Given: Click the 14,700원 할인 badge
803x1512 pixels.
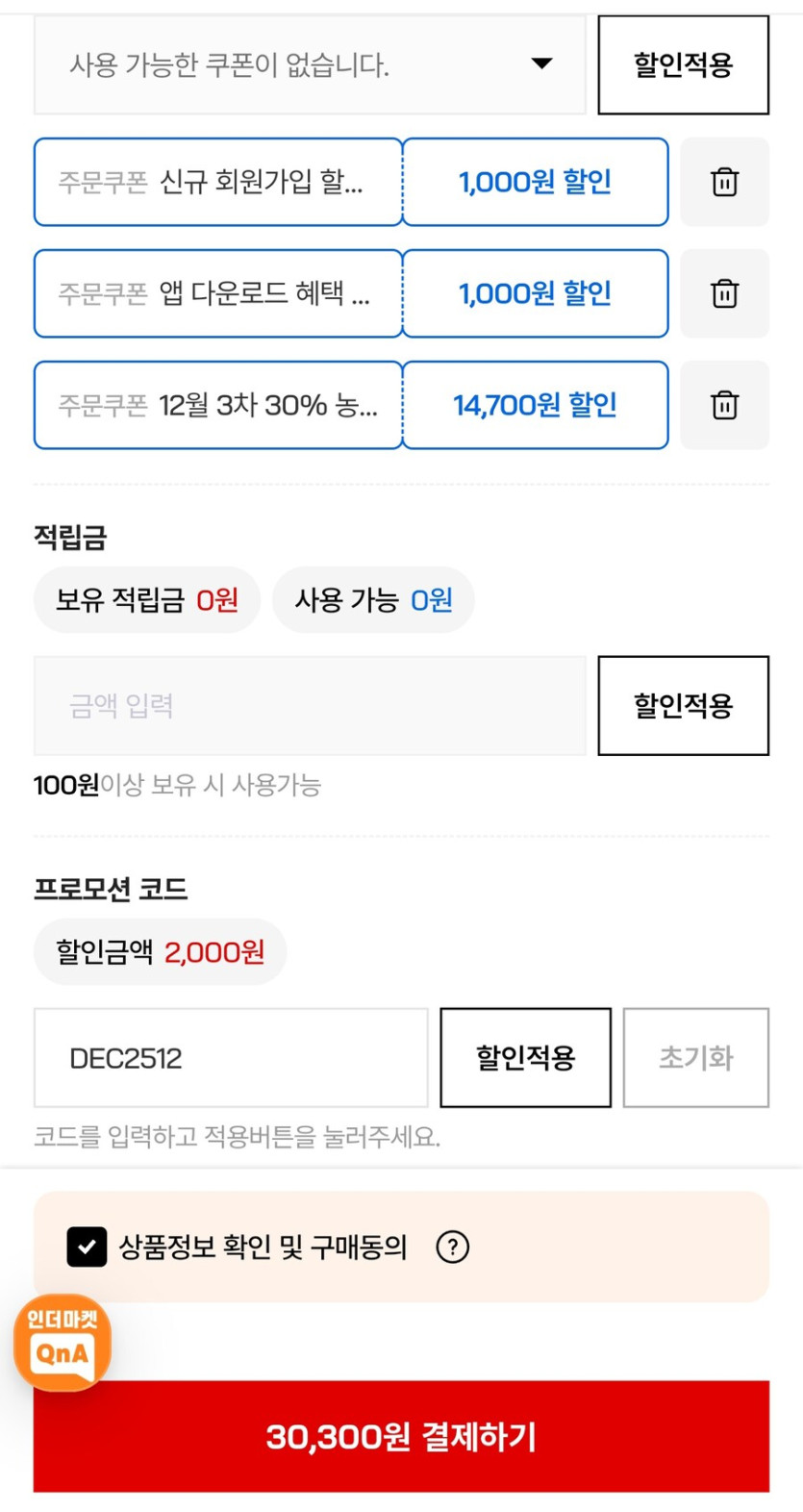Looking at the screenshot, I should [535, 405].
